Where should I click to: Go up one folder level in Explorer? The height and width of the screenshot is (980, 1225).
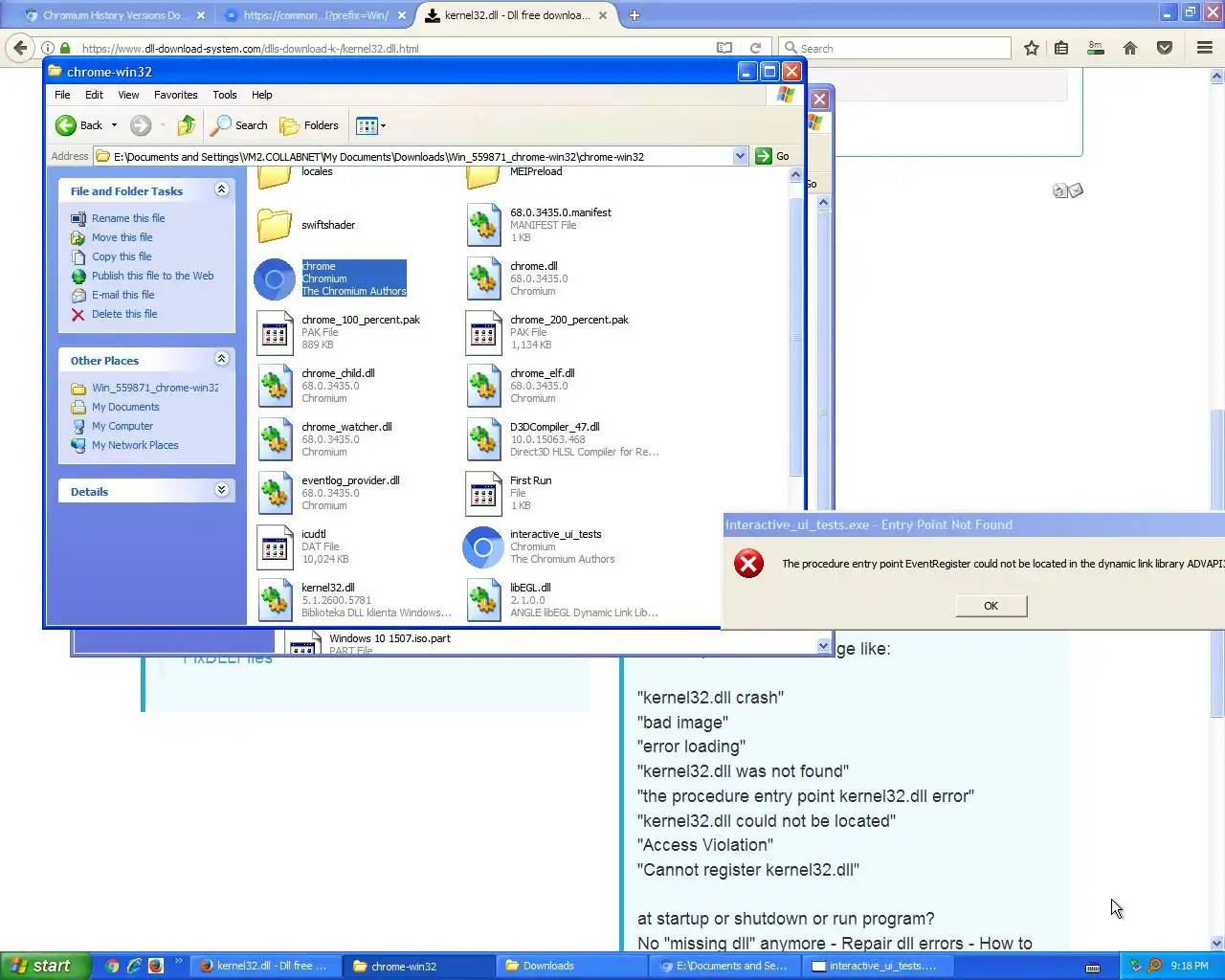tap(187, 125)
